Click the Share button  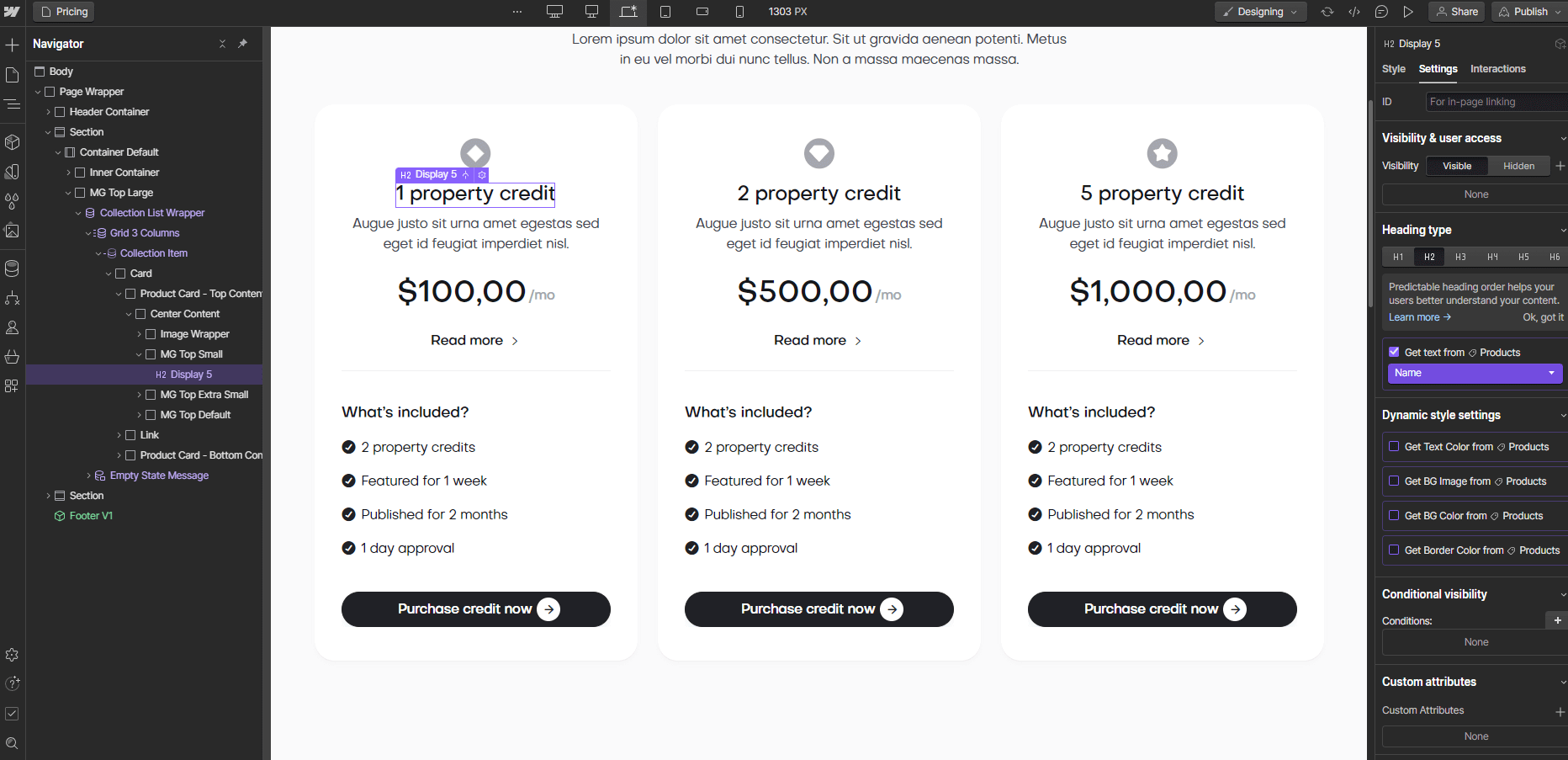(x=1456, y=11)
